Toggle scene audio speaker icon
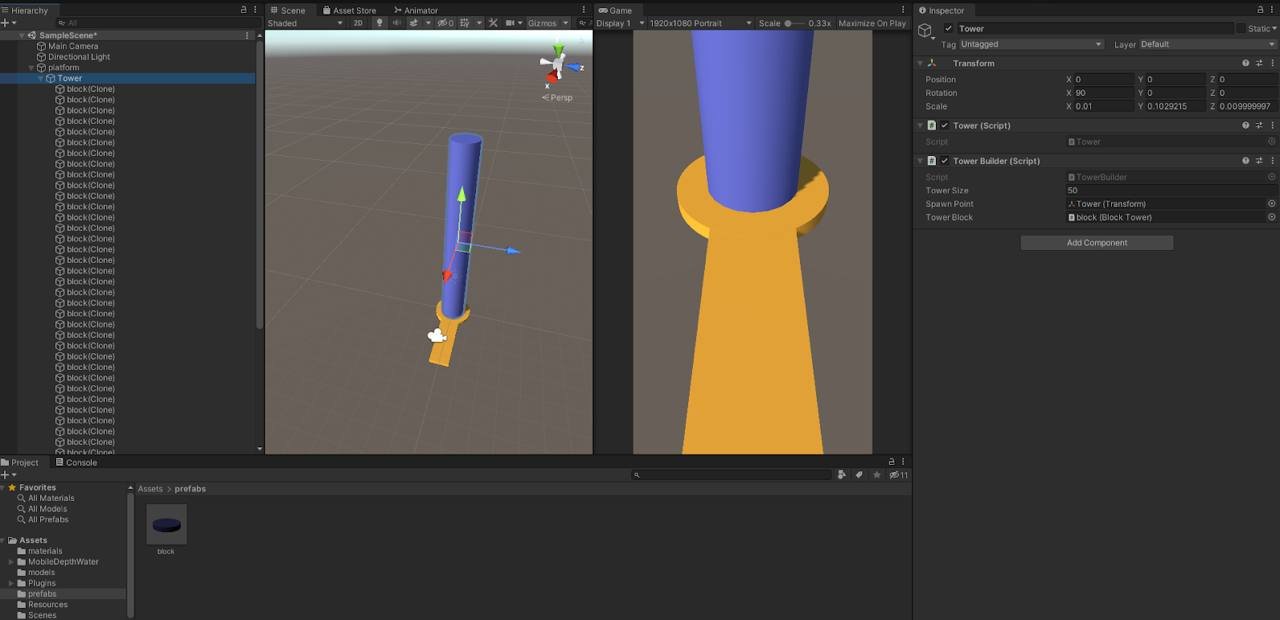Image resolution: width=1280 pixels, height=620 pixels. coord(397,23)
